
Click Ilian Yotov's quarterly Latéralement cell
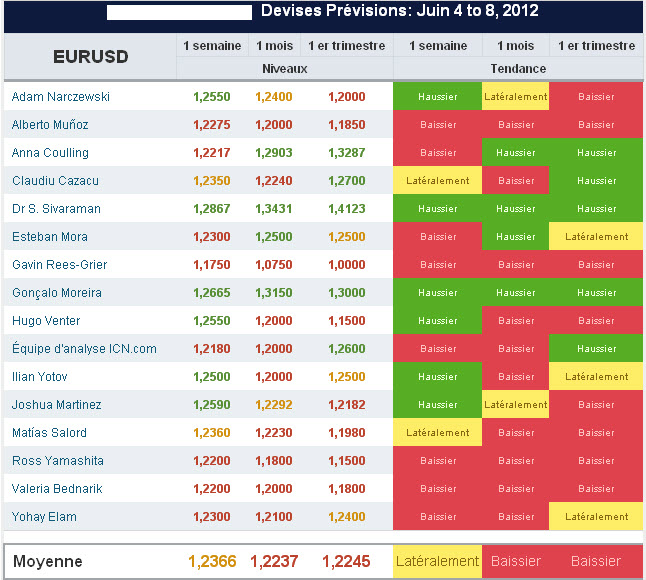pyautogui.click(x=596, y=377)
